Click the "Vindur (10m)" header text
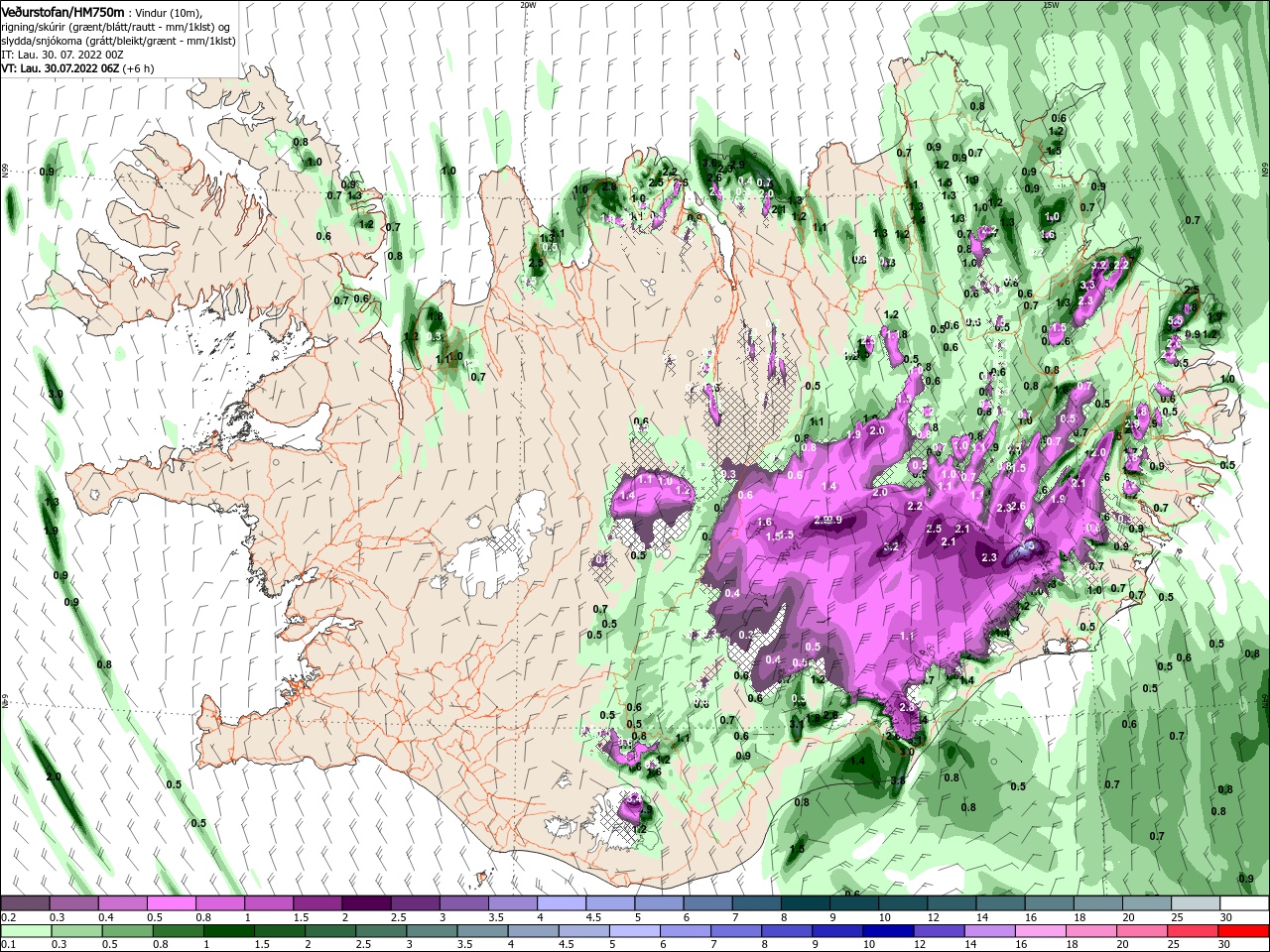The image size is (1270, 952). point(169,12)
